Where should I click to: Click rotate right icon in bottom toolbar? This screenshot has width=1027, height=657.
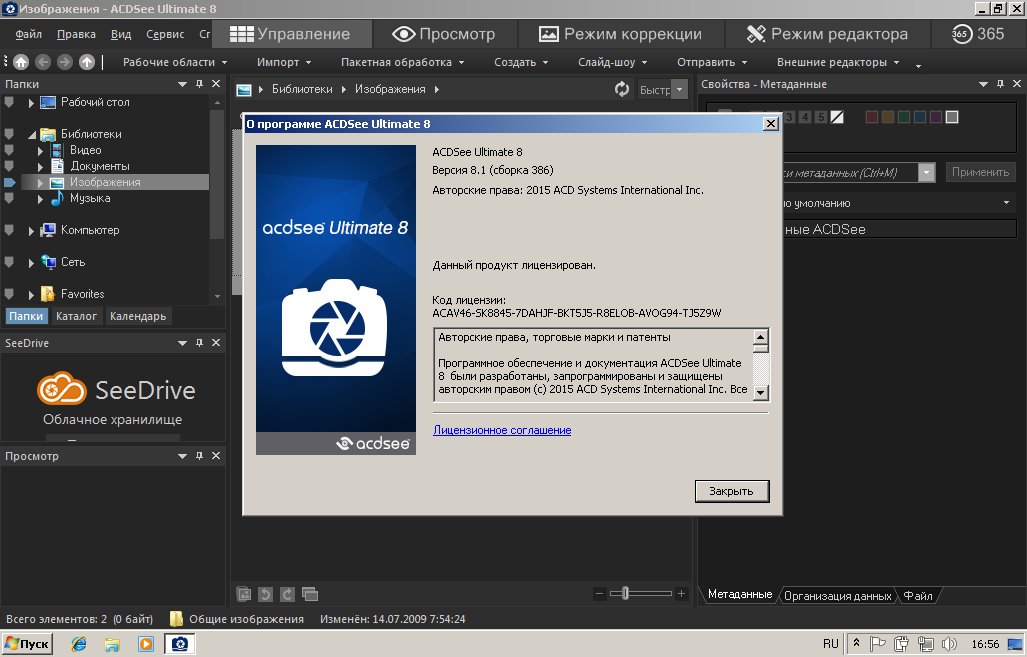[x=288, y=594]
